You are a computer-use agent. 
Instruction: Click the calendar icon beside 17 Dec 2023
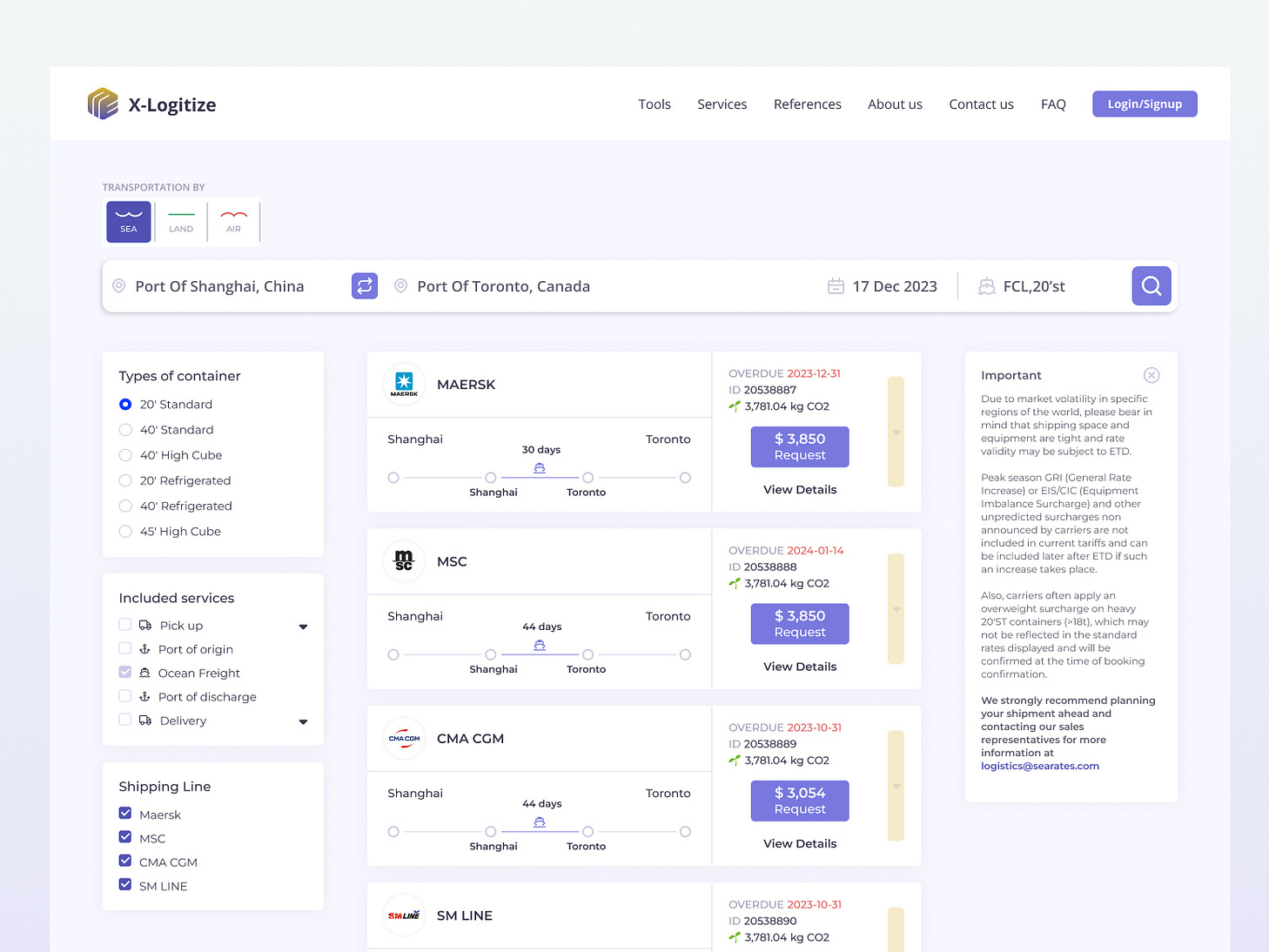point(836,285)
